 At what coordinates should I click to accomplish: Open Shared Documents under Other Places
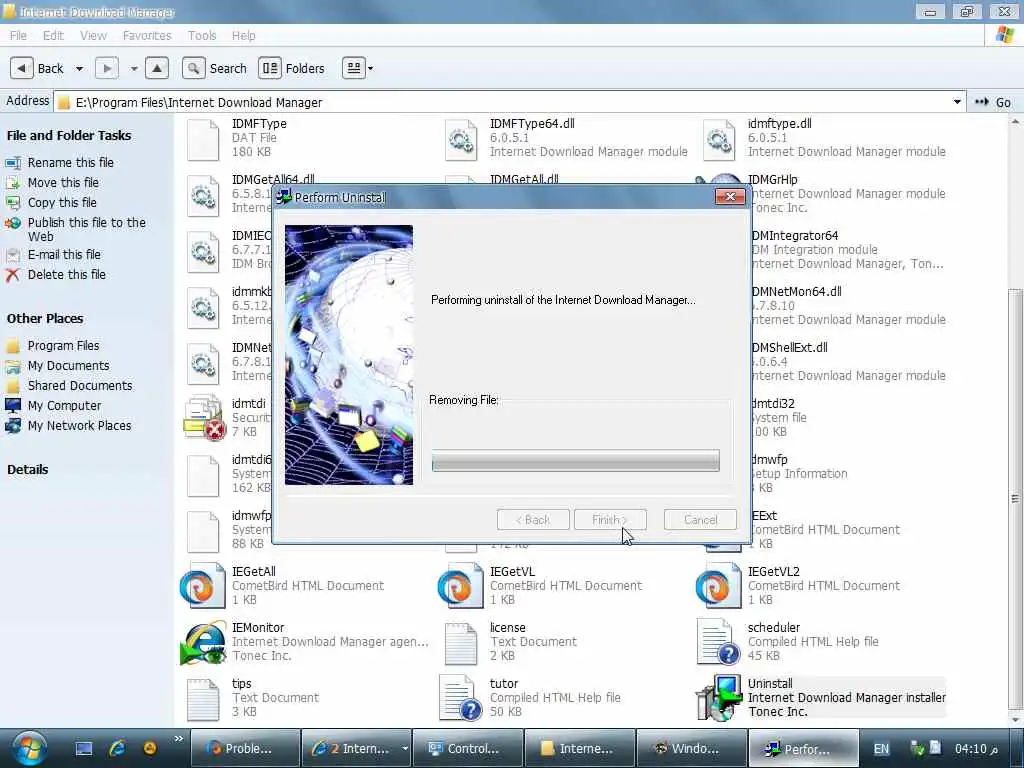point(80,386)
